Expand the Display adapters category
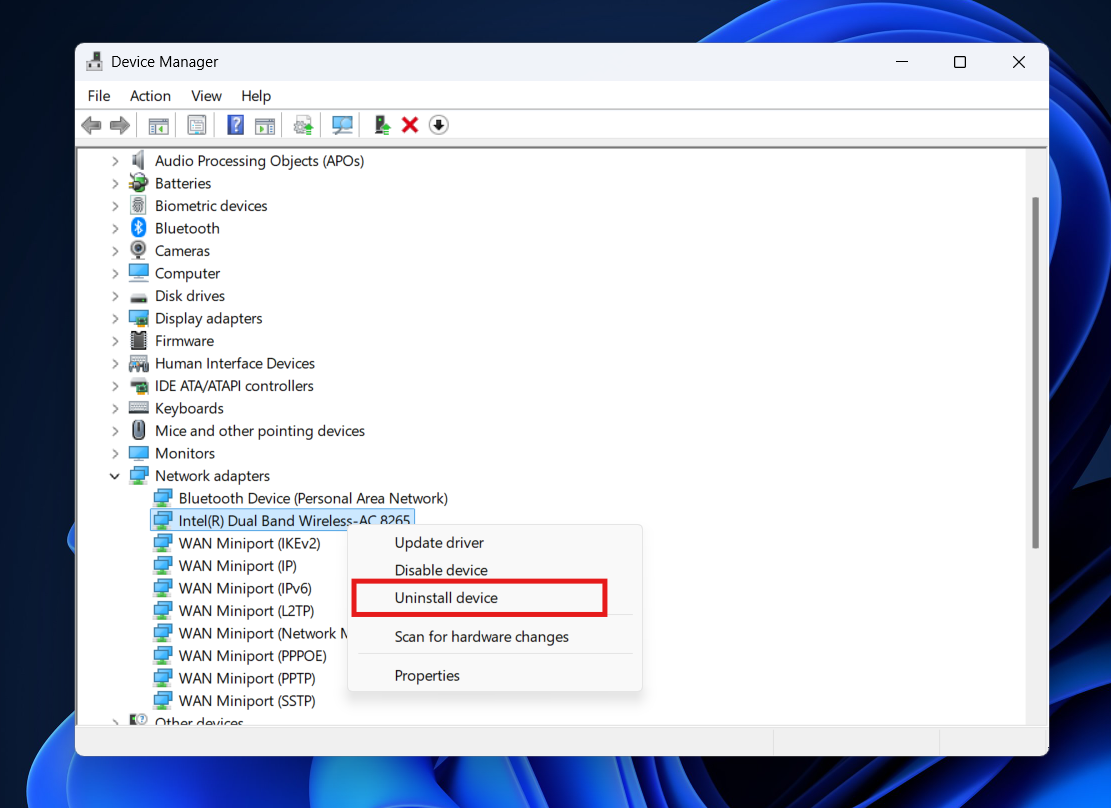 115,318
